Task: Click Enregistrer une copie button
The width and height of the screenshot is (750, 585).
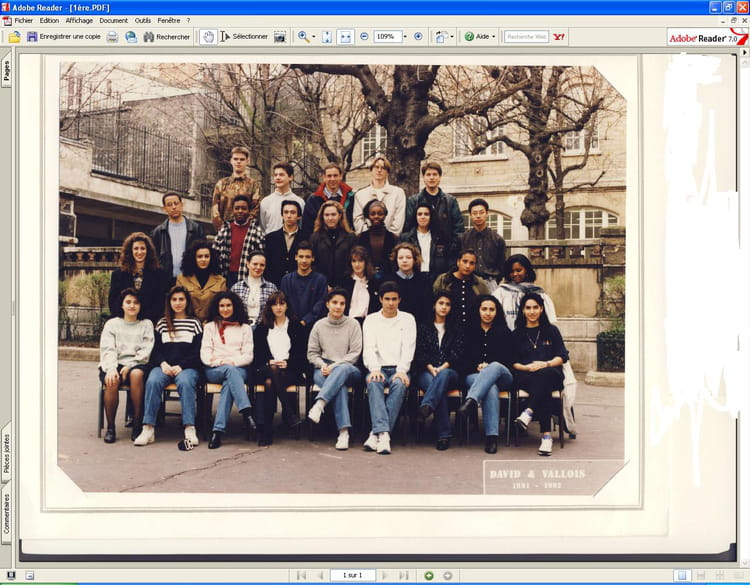Action: (63, 37)
